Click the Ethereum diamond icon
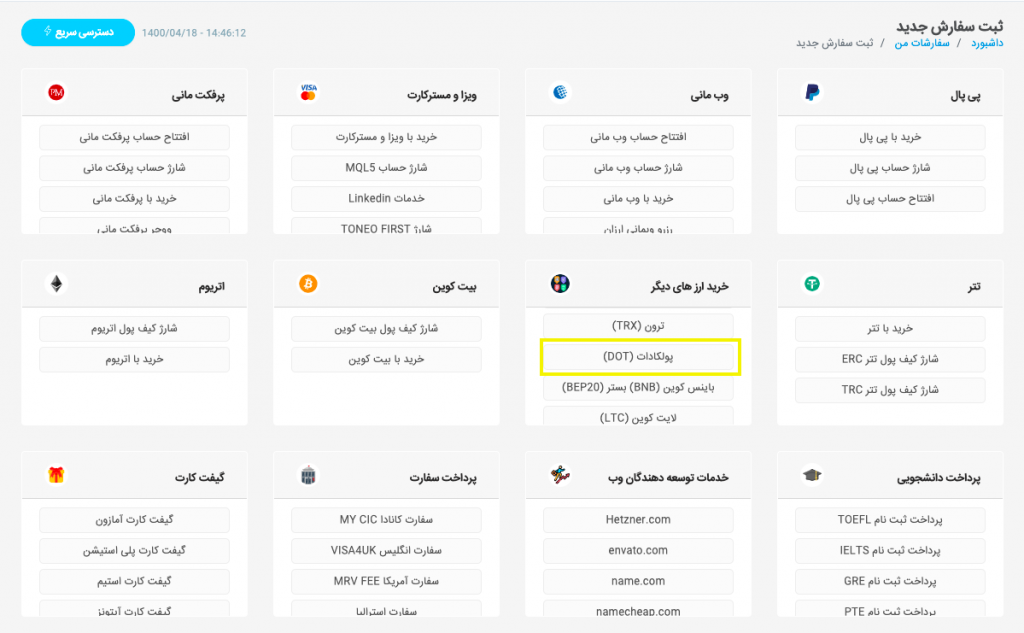The width and height of the screenshot is (1024, 633). pyautogui.click(x=56, y=284)
